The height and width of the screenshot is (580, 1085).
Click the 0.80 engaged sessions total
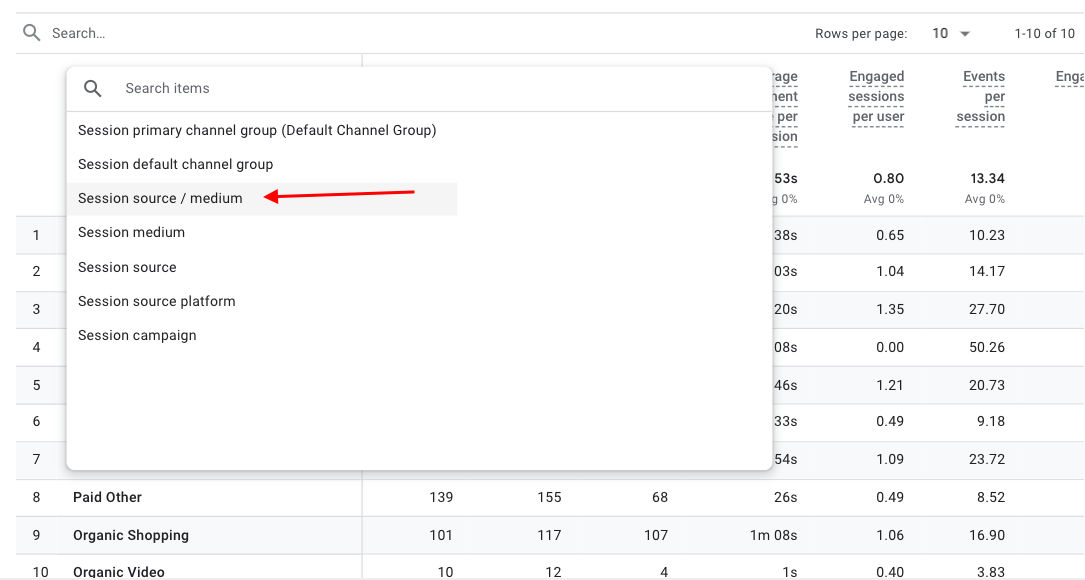[x=888, y=178]
